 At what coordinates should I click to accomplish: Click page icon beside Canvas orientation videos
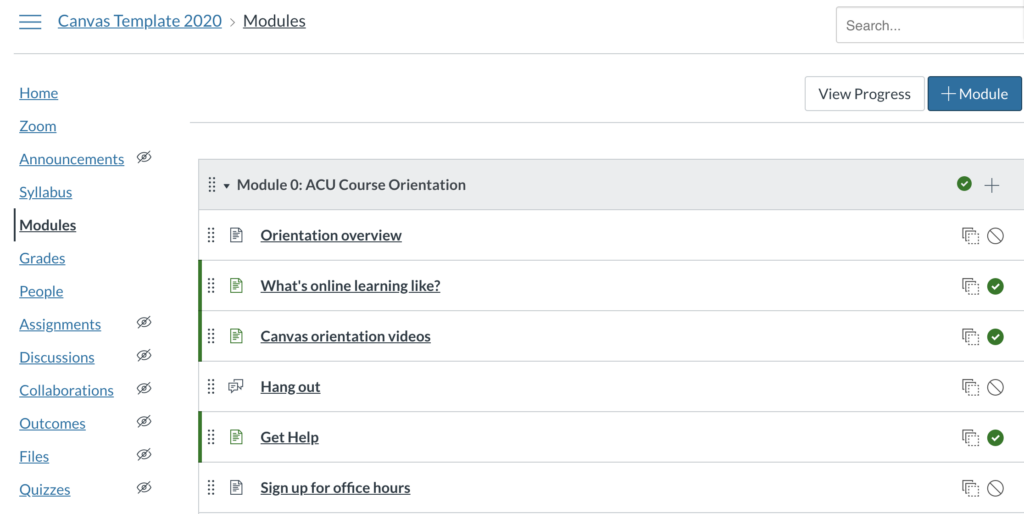(x=236, y=336)
